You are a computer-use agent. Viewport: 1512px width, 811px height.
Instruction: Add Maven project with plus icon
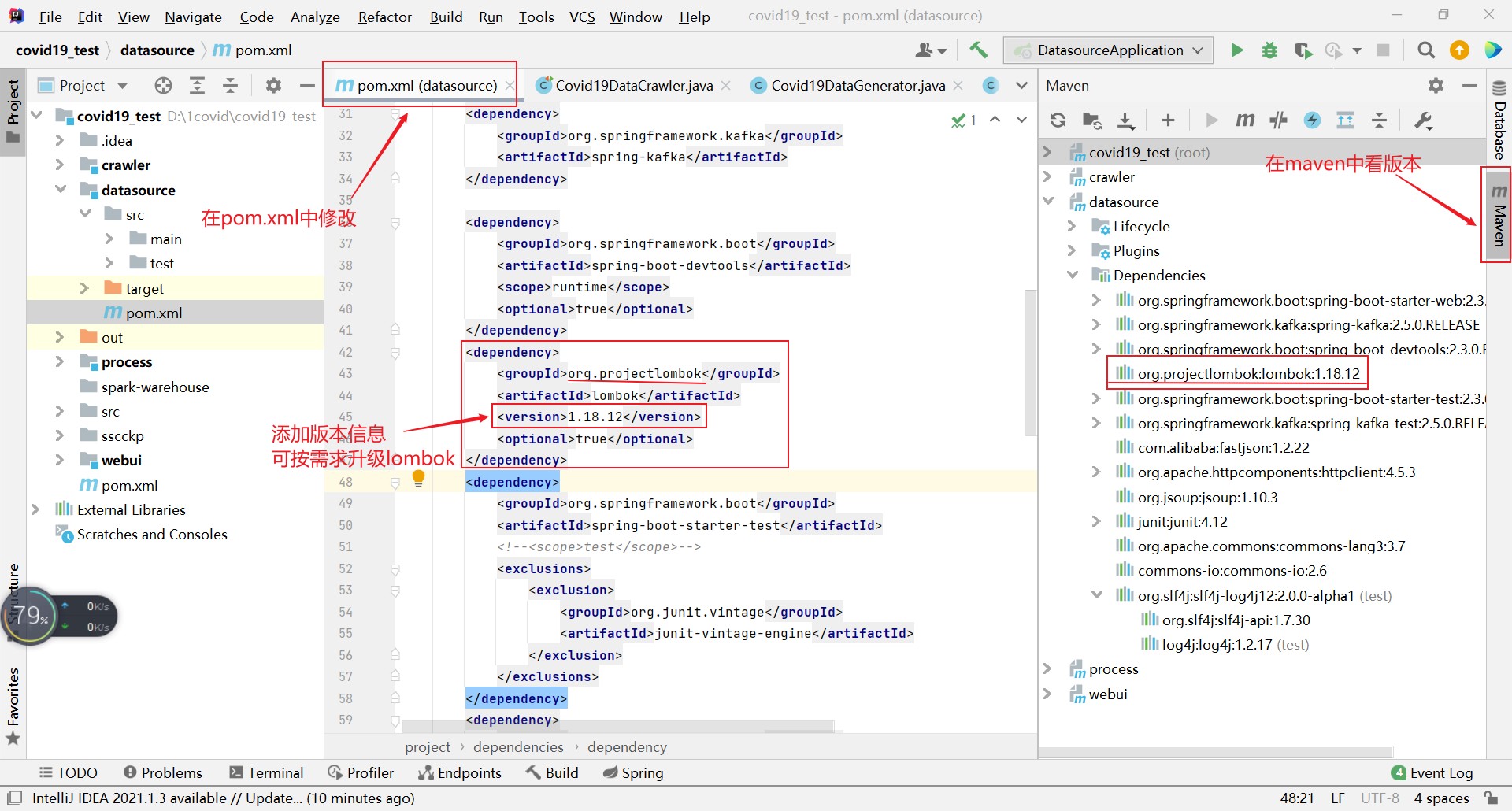point(1168,120)
